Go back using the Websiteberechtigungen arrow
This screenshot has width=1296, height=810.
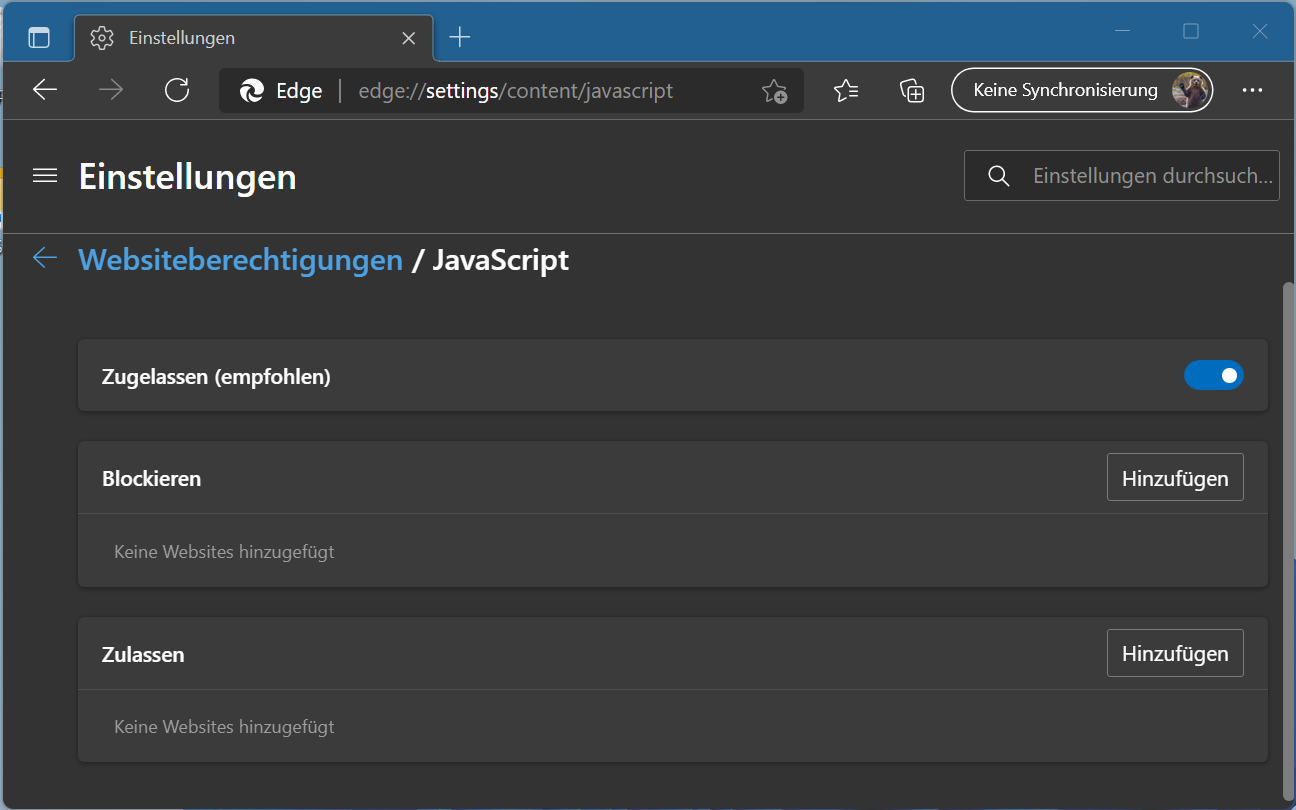pos(45,258)
